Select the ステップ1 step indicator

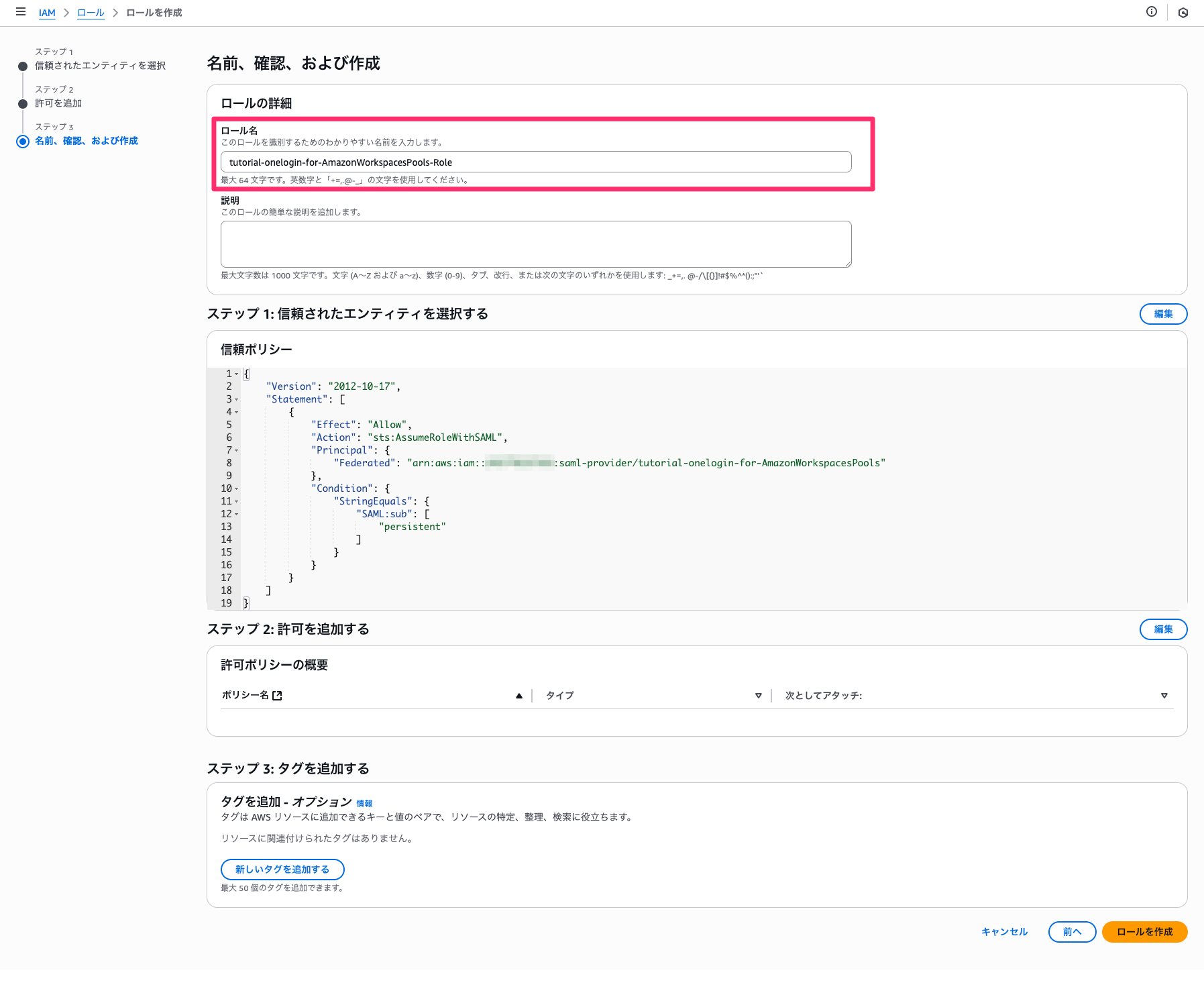pos(22,65)
